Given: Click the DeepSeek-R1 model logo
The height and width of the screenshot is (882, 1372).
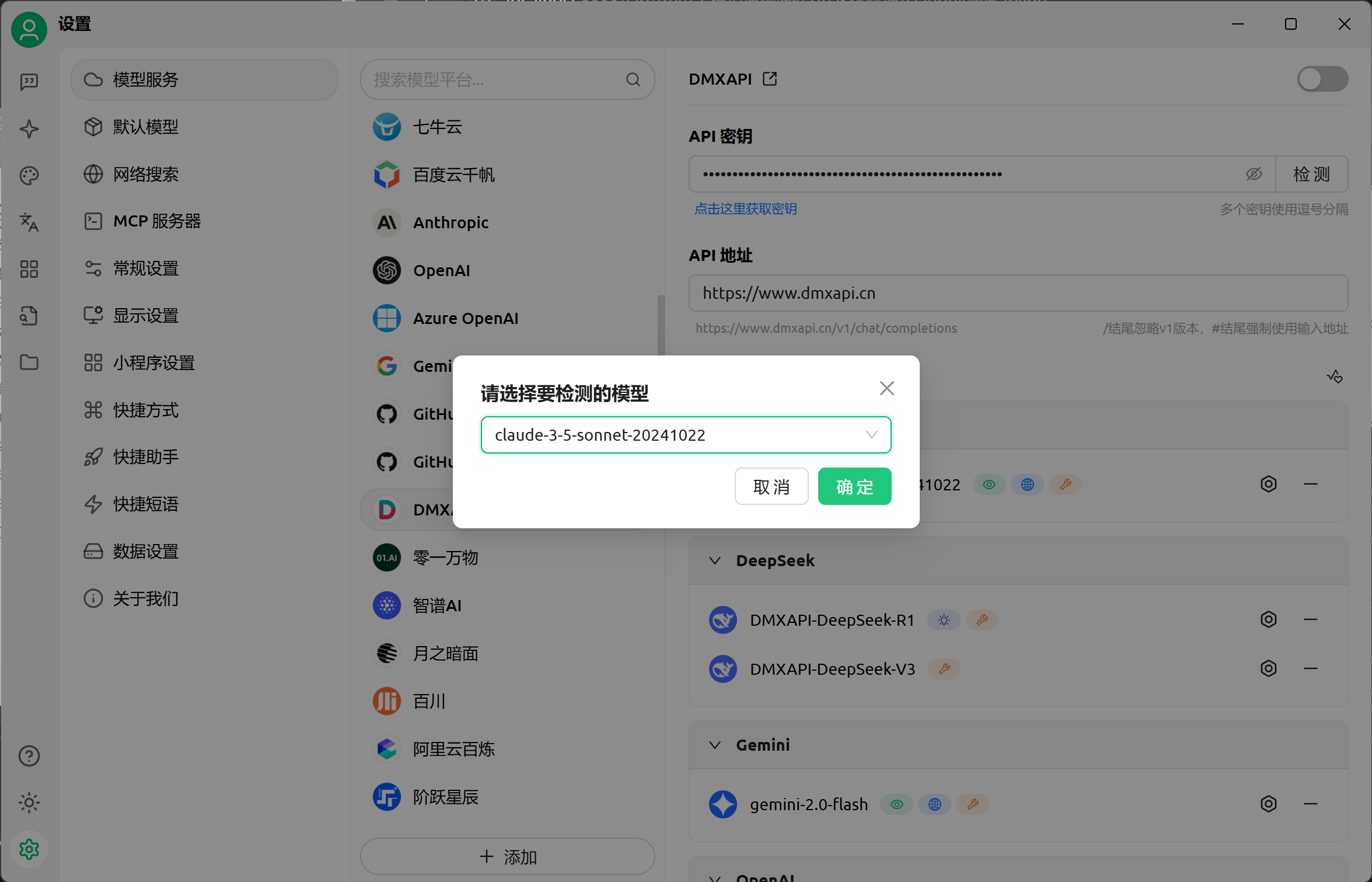Looking at the screenshot, I should (723, 620).
